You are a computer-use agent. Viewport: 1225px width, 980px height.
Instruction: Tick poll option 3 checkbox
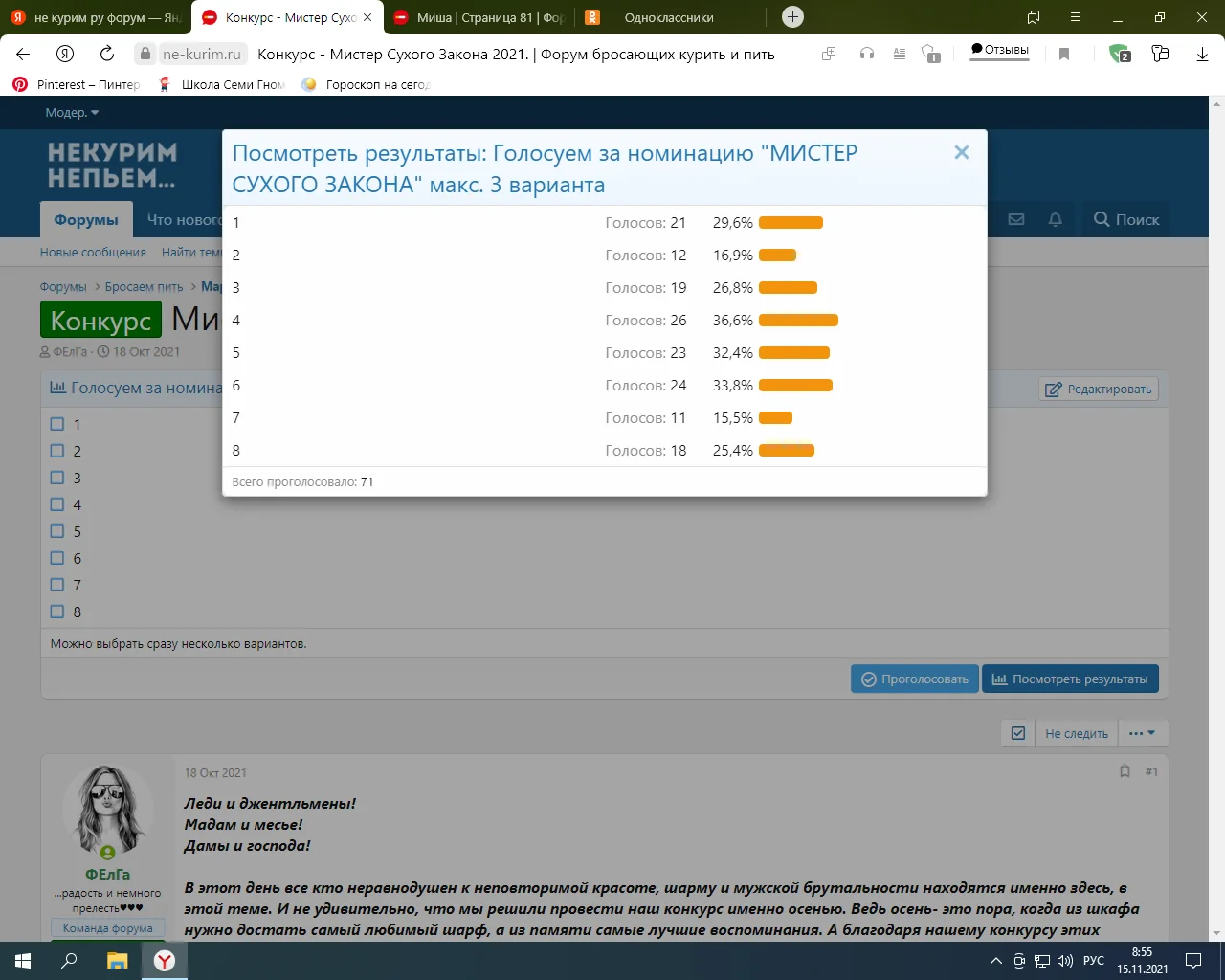[57, 478]
